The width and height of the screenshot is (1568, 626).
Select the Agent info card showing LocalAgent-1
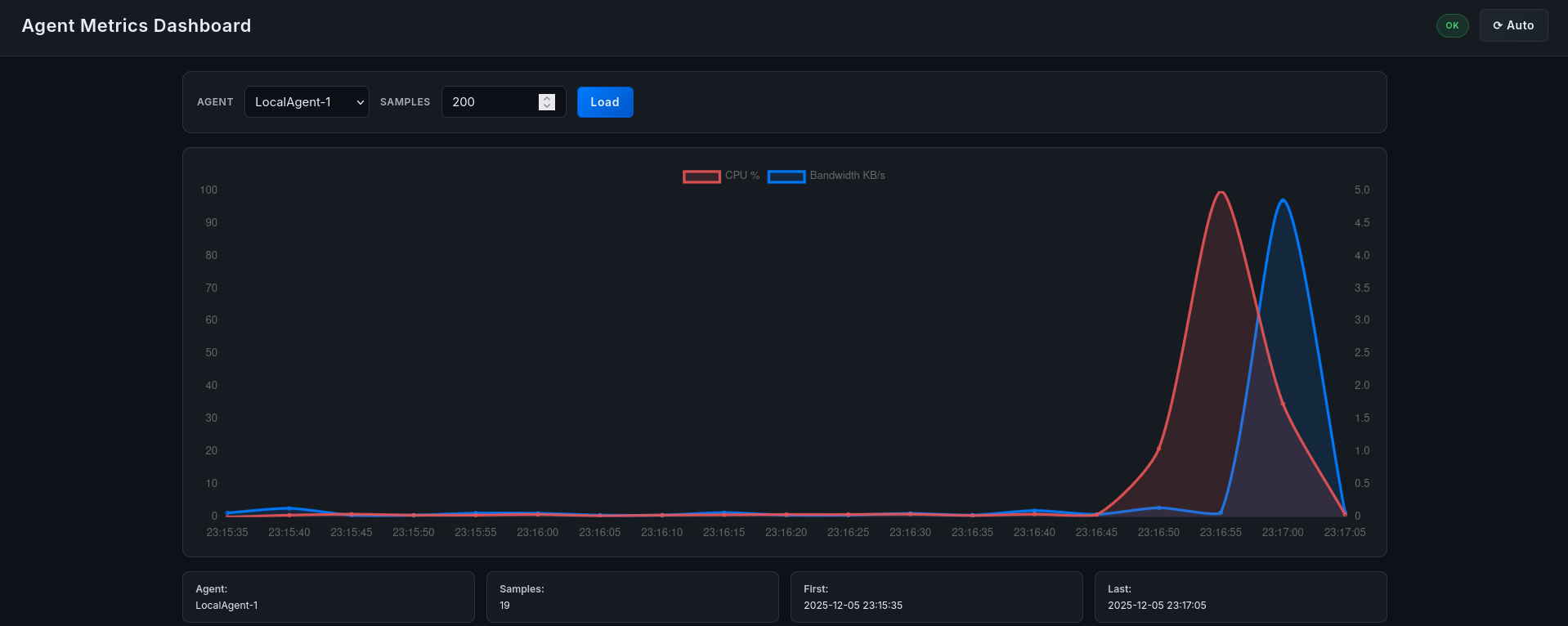pos(328,597)
